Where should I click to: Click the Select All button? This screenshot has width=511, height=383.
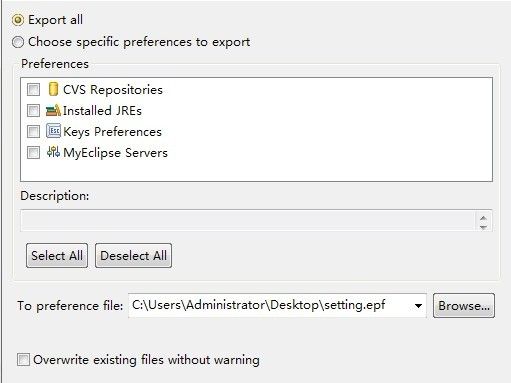57,256
